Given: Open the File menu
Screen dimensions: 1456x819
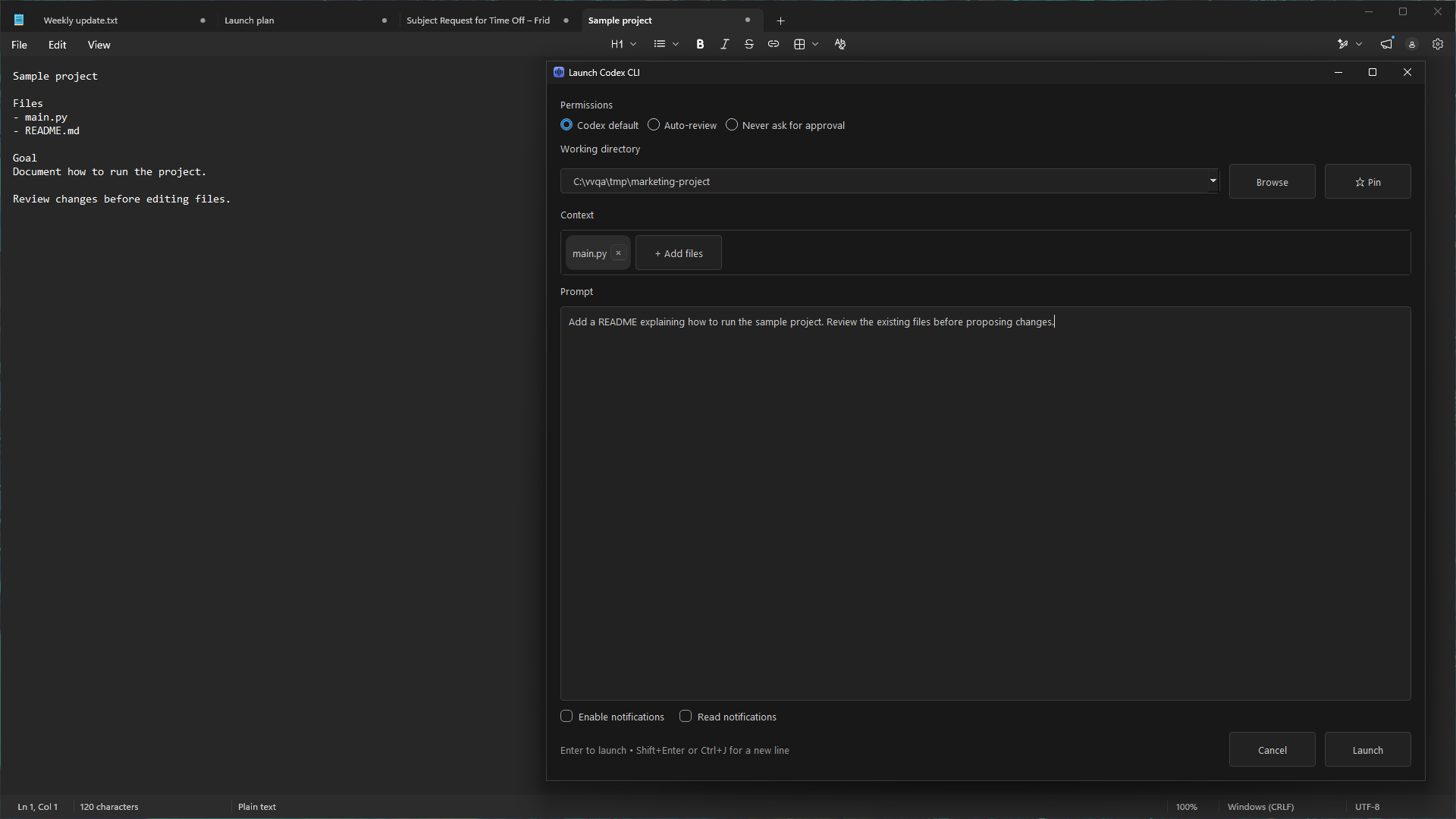Looking at the screenshot, I should pos(20,45).
